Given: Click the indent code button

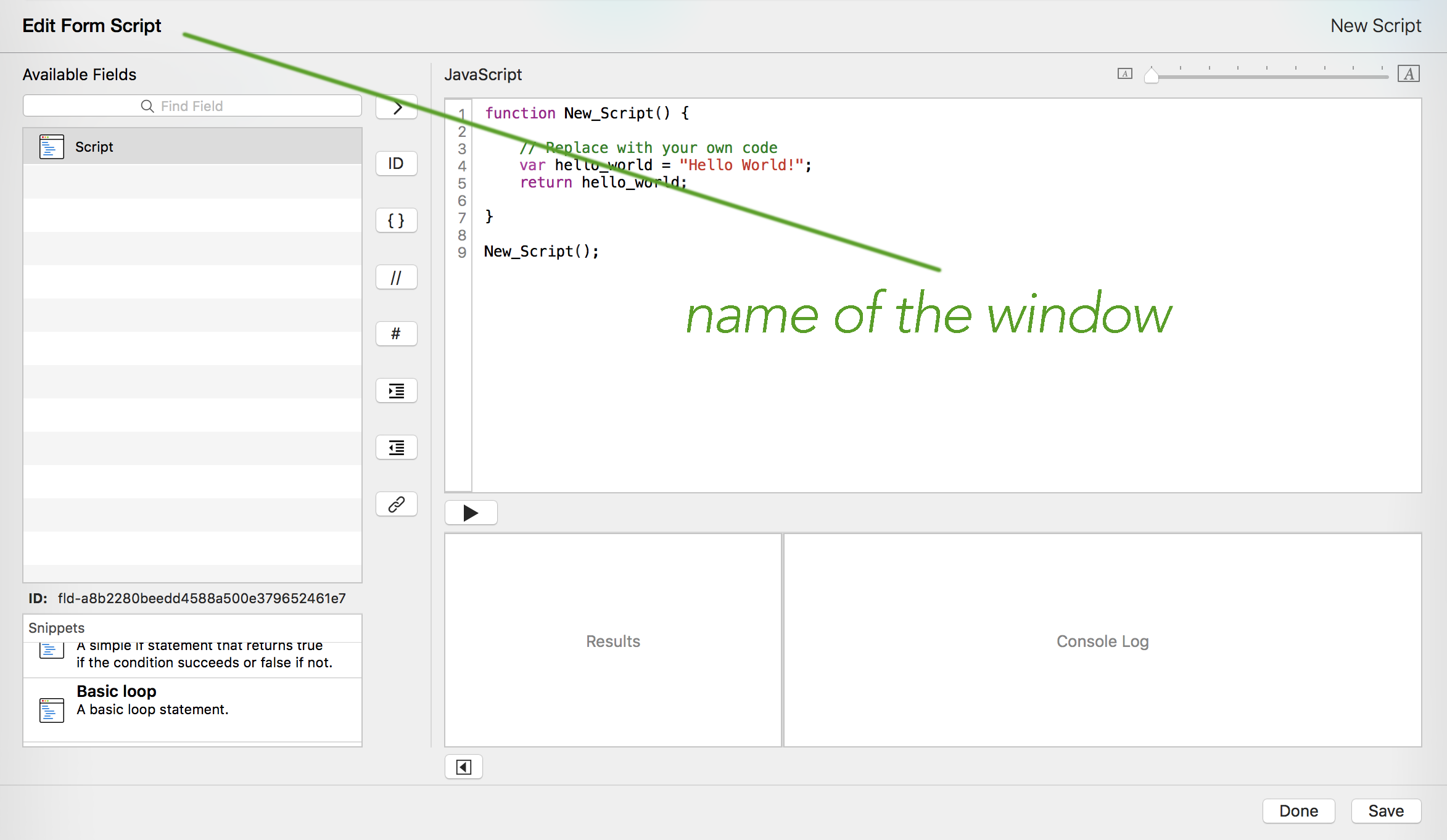Looking at the screenshot, I should coord(397,390).
